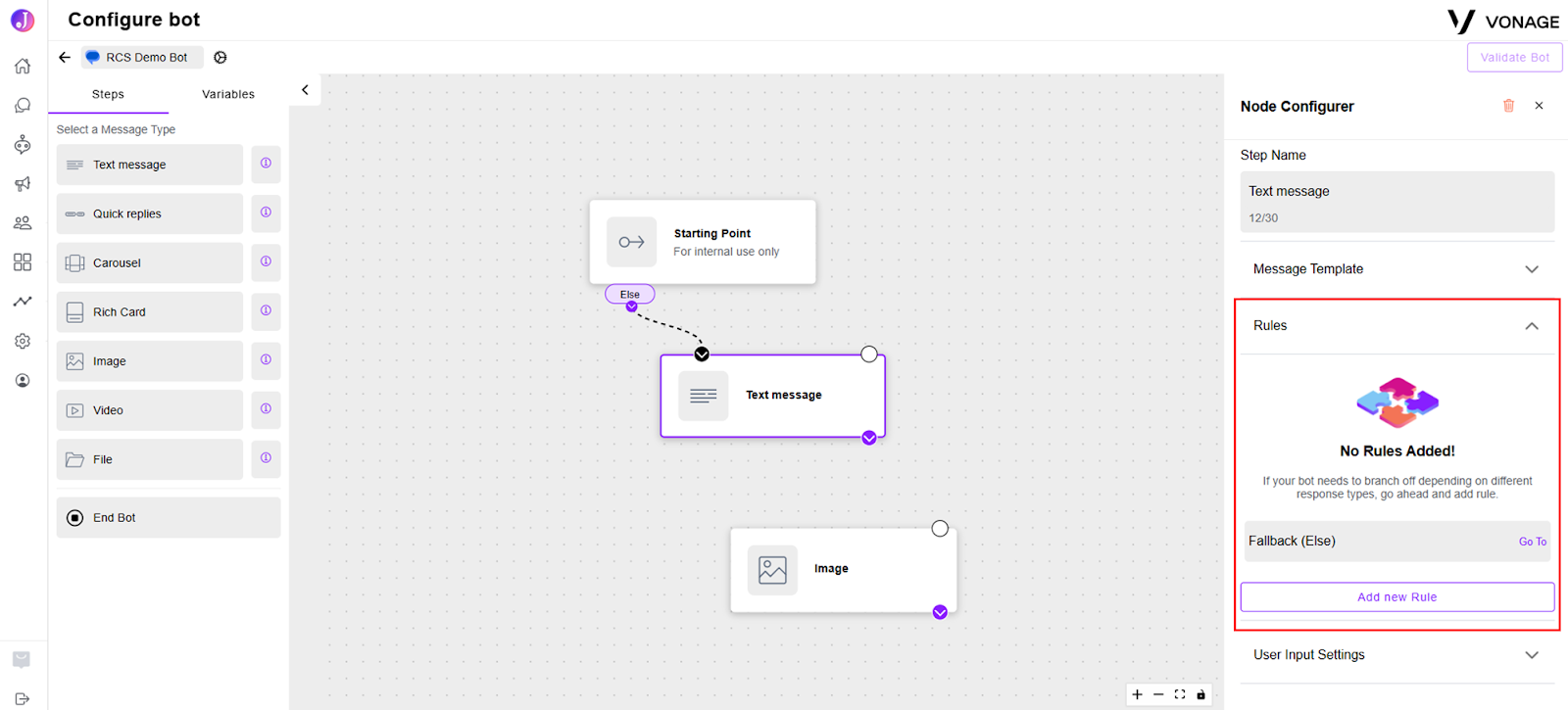Switch to the Variables tab
This screenshot has width=1568, height=710.
(x=228, y=94)
